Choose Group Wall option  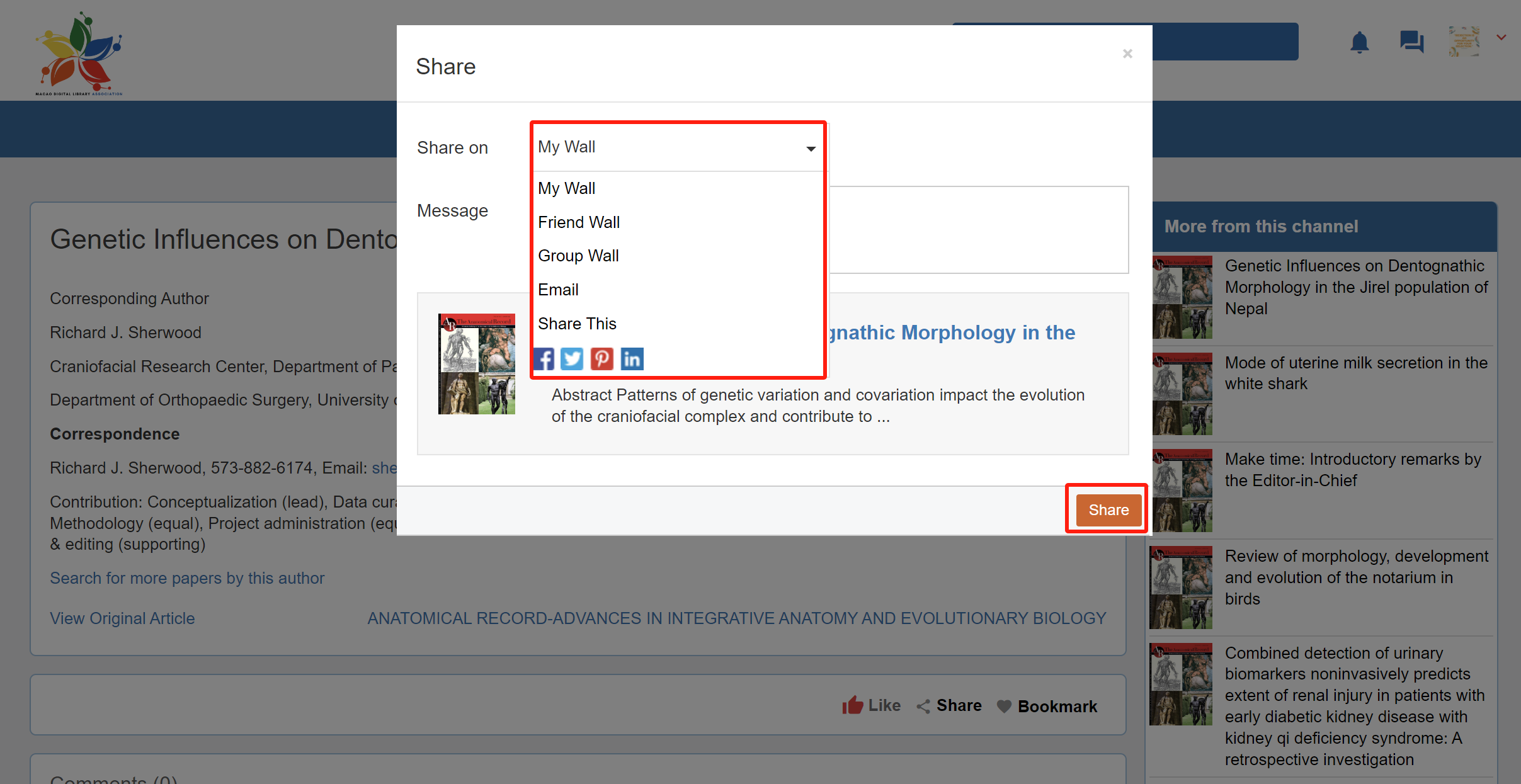click(x=578, y=256)
